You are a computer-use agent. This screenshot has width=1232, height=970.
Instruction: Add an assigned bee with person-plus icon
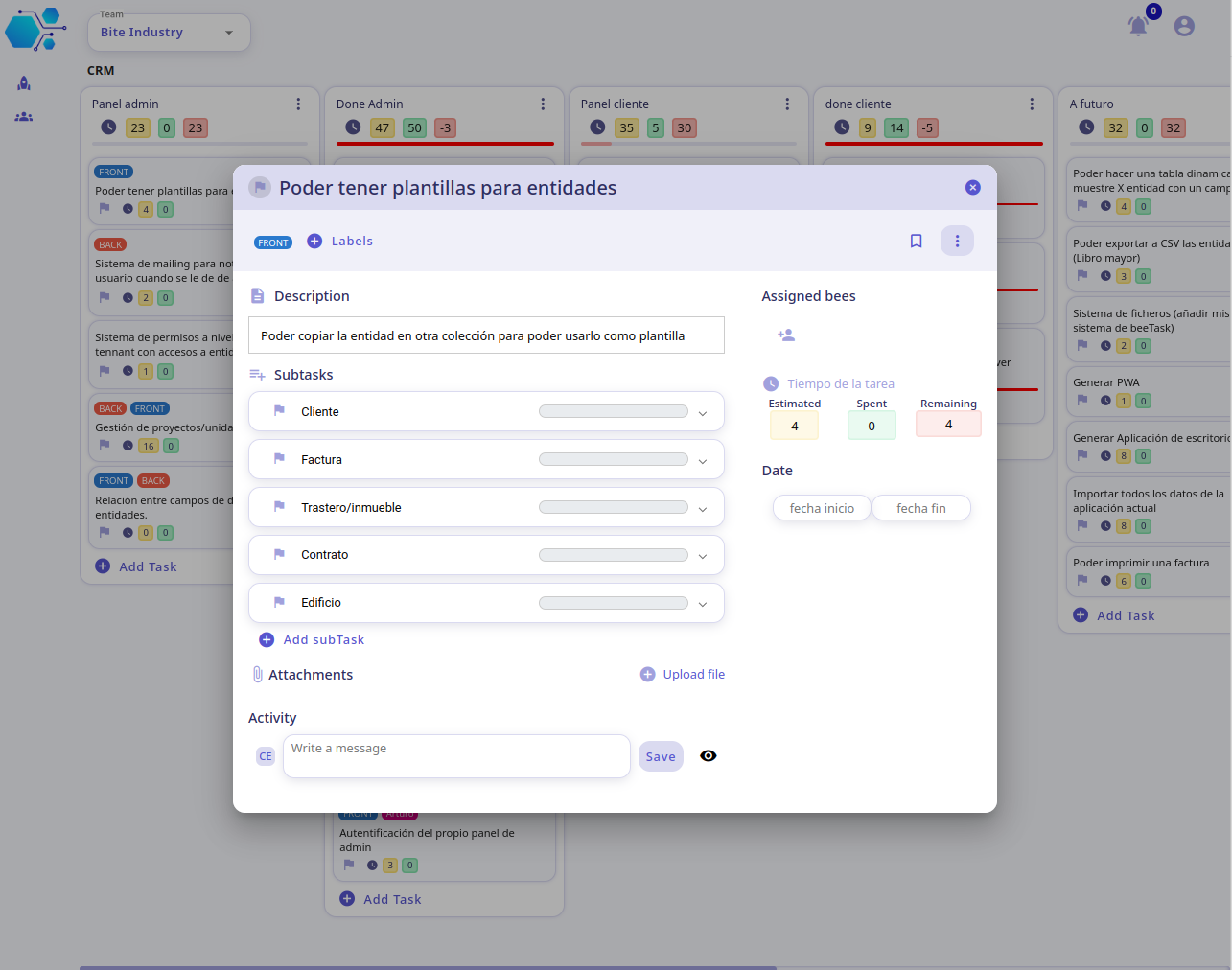click(x=786, y=335)
